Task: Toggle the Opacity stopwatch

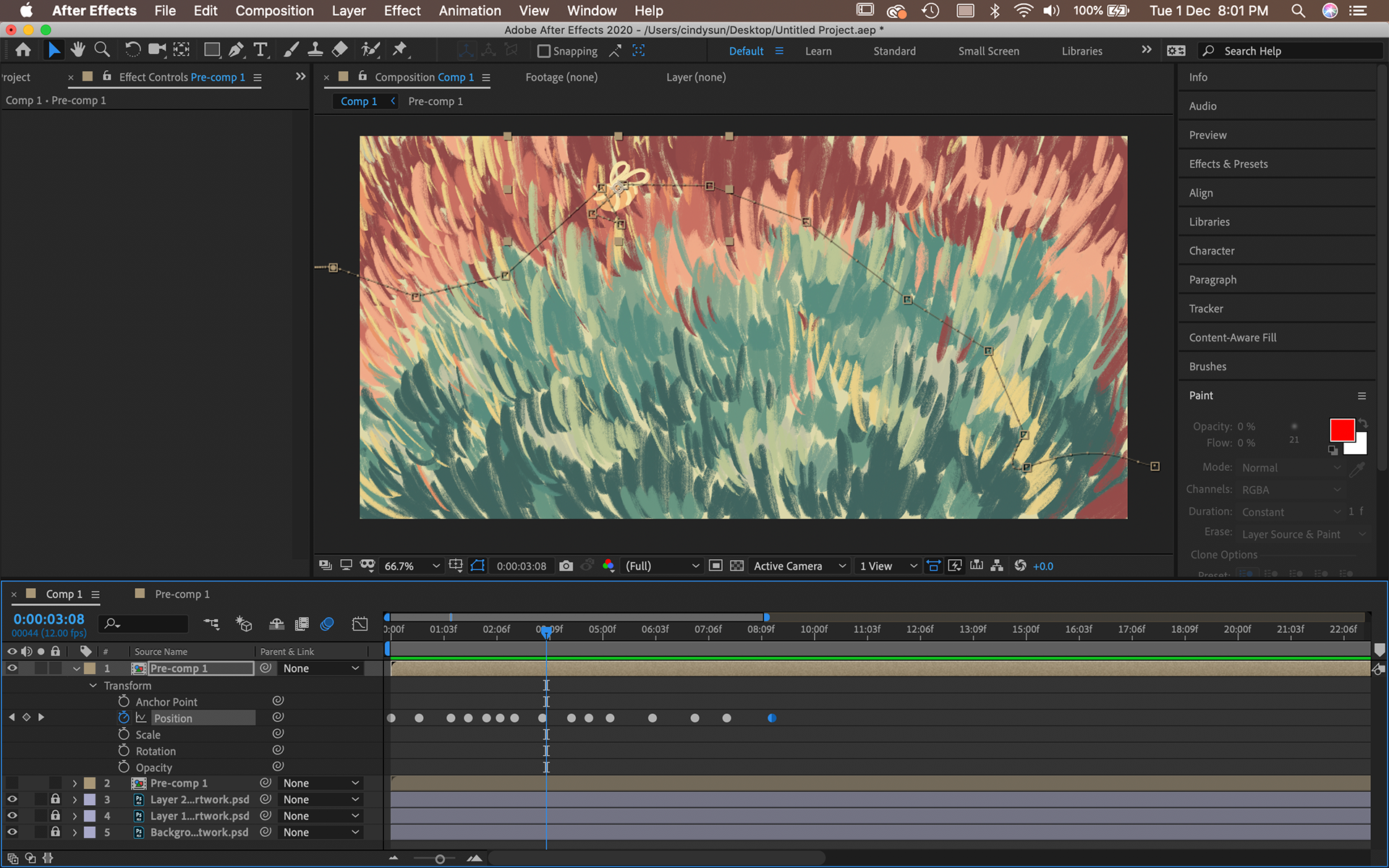Action: [124, 767]
